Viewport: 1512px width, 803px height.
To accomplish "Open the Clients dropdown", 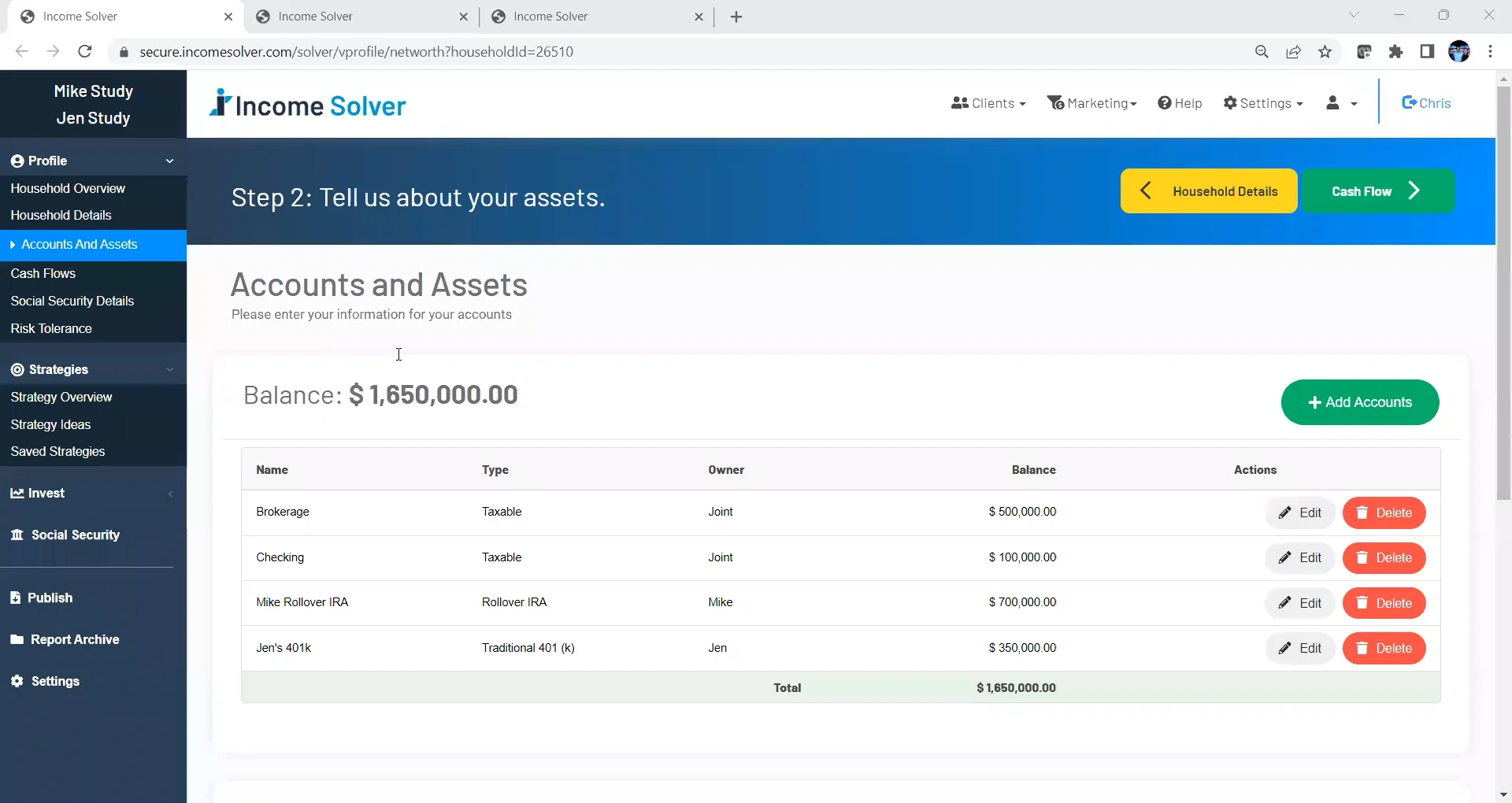I will click(988, 103).
